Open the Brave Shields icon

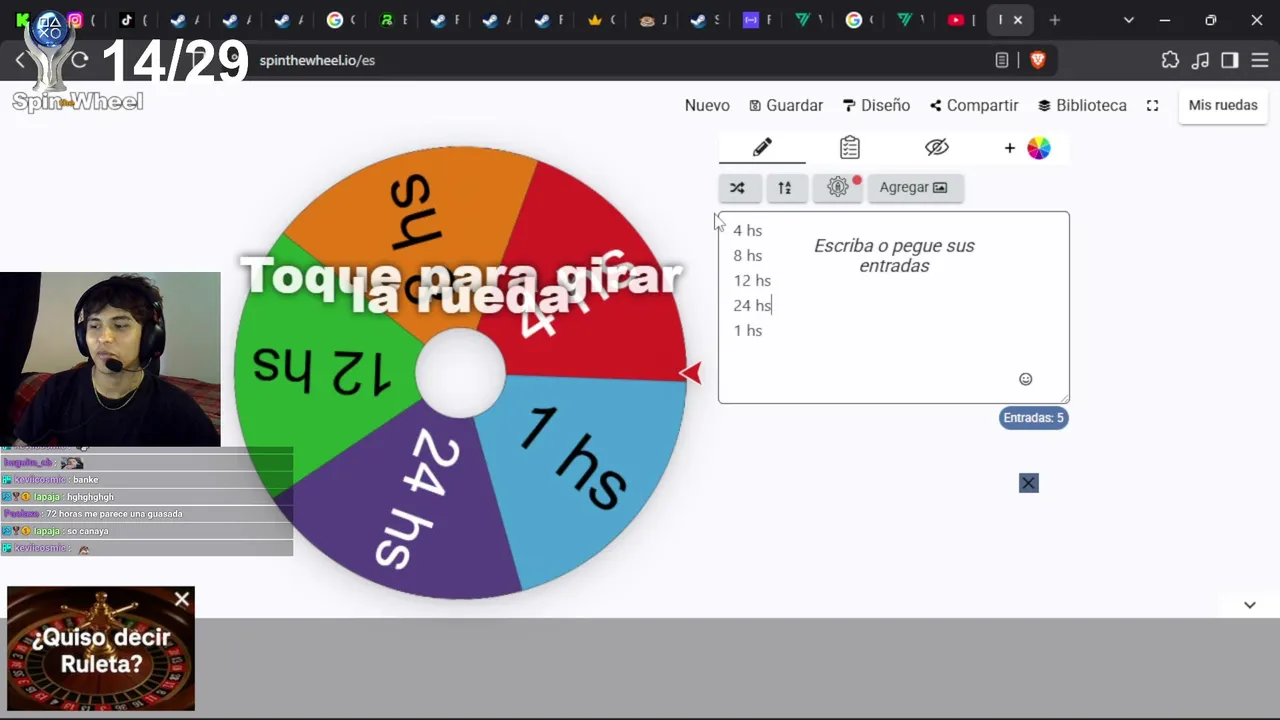(x=1038, y=60)
